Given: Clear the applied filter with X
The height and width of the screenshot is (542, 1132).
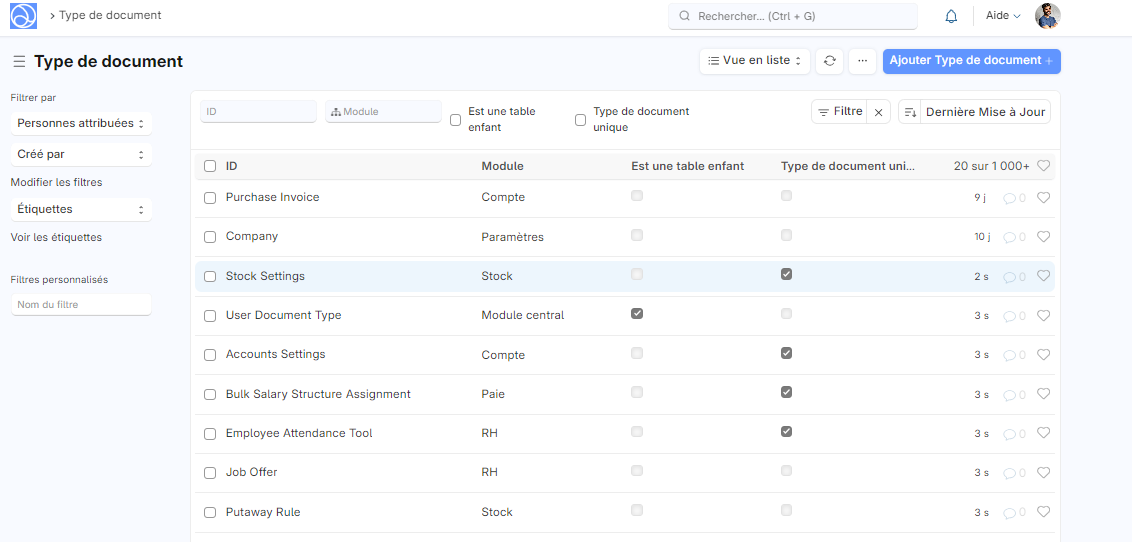Looking at the screenshot, I should (x=878, y=113).
